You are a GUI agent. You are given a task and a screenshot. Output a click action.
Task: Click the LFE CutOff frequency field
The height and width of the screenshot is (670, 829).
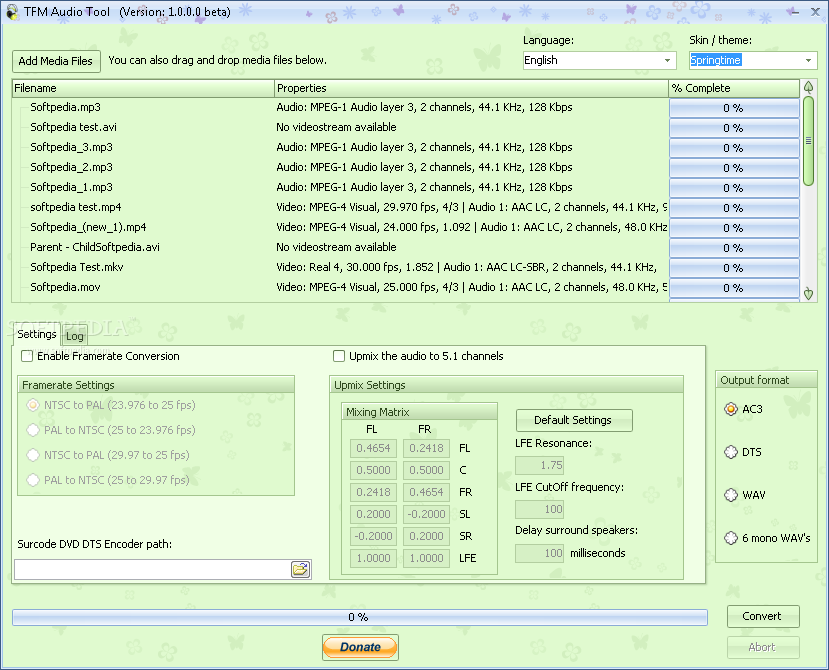coord(540,509)
